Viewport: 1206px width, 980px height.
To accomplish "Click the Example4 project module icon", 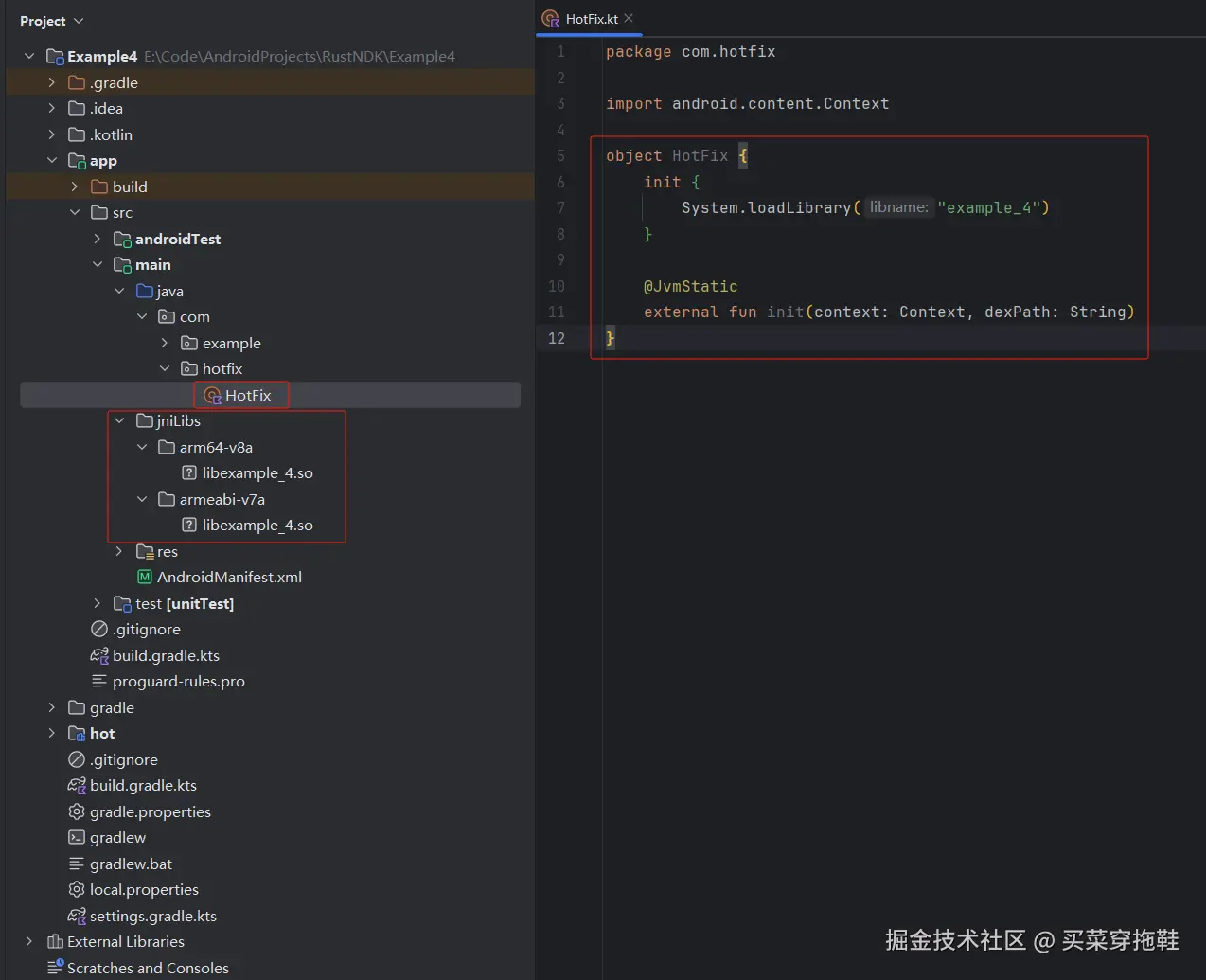I will 55,57.
